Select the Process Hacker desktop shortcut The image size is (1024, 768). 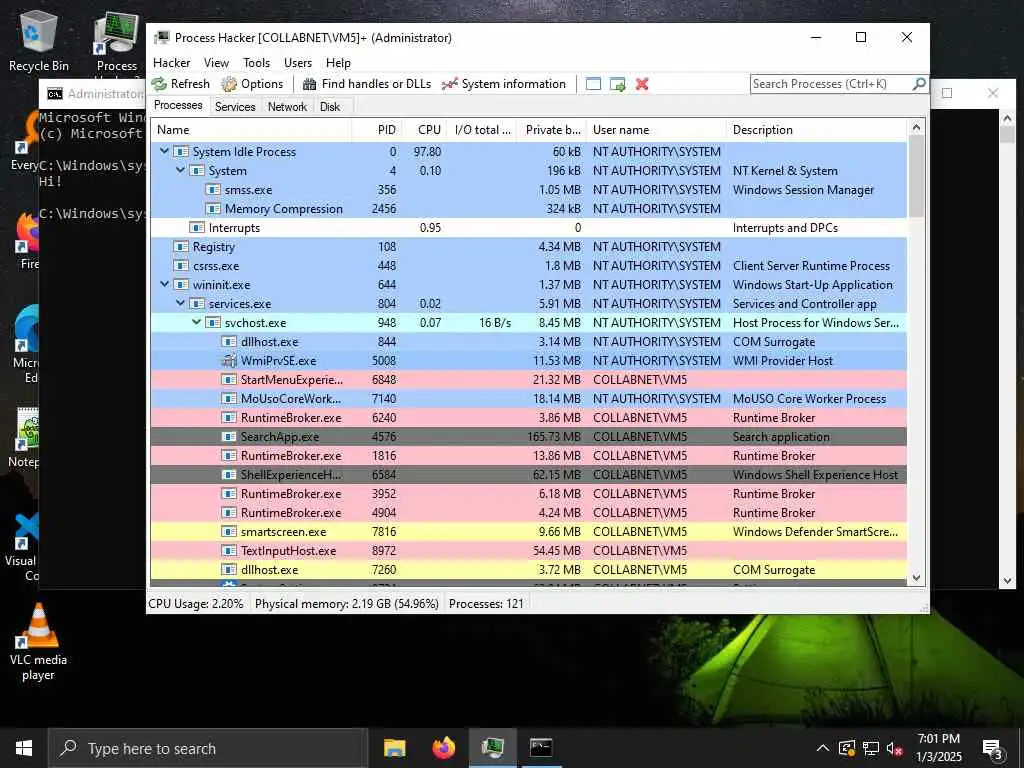click(116, 42)
